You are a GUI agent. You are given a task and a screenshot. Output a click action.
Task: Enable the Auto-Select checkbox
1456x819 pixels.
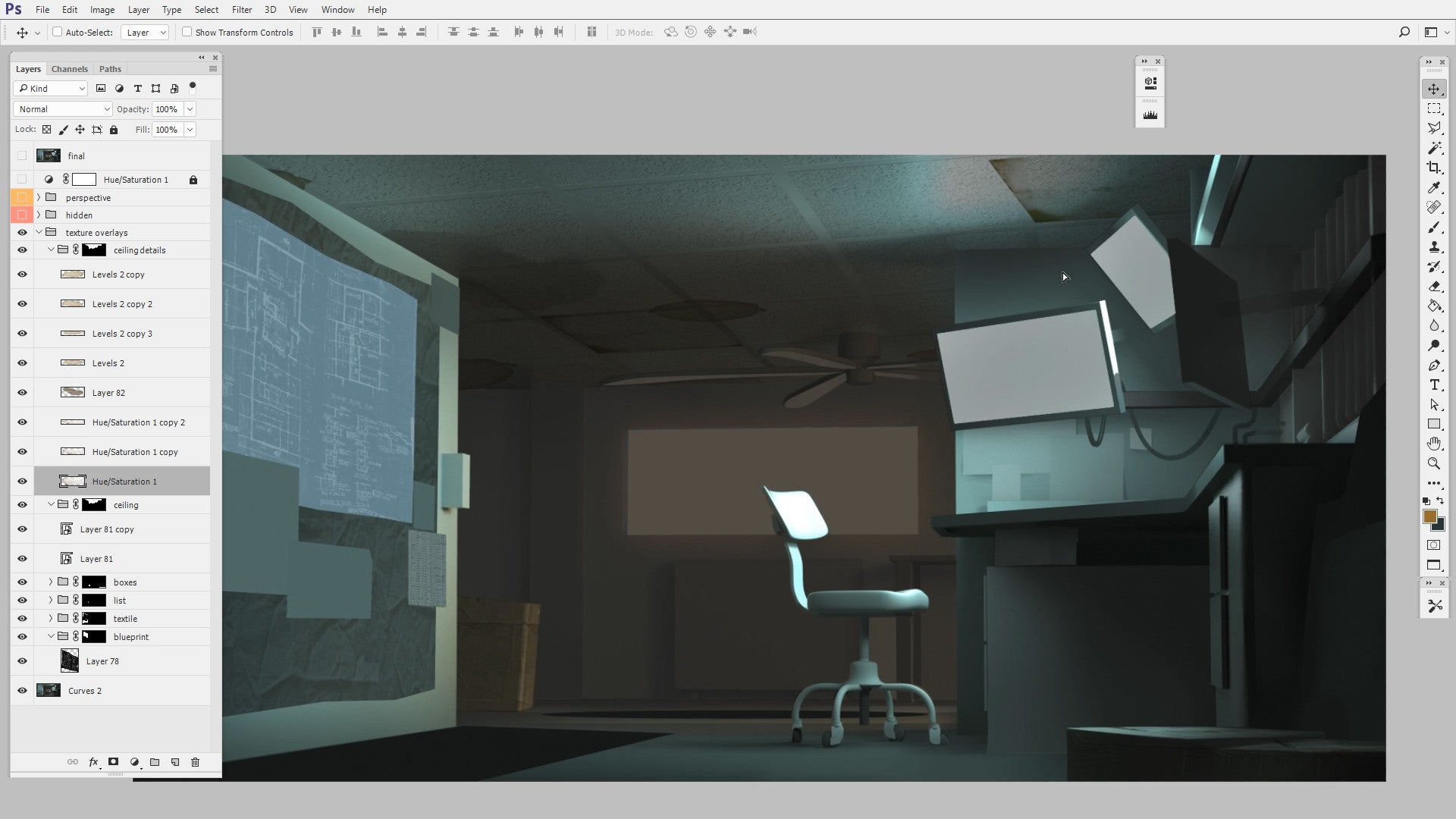pos(58,32)
